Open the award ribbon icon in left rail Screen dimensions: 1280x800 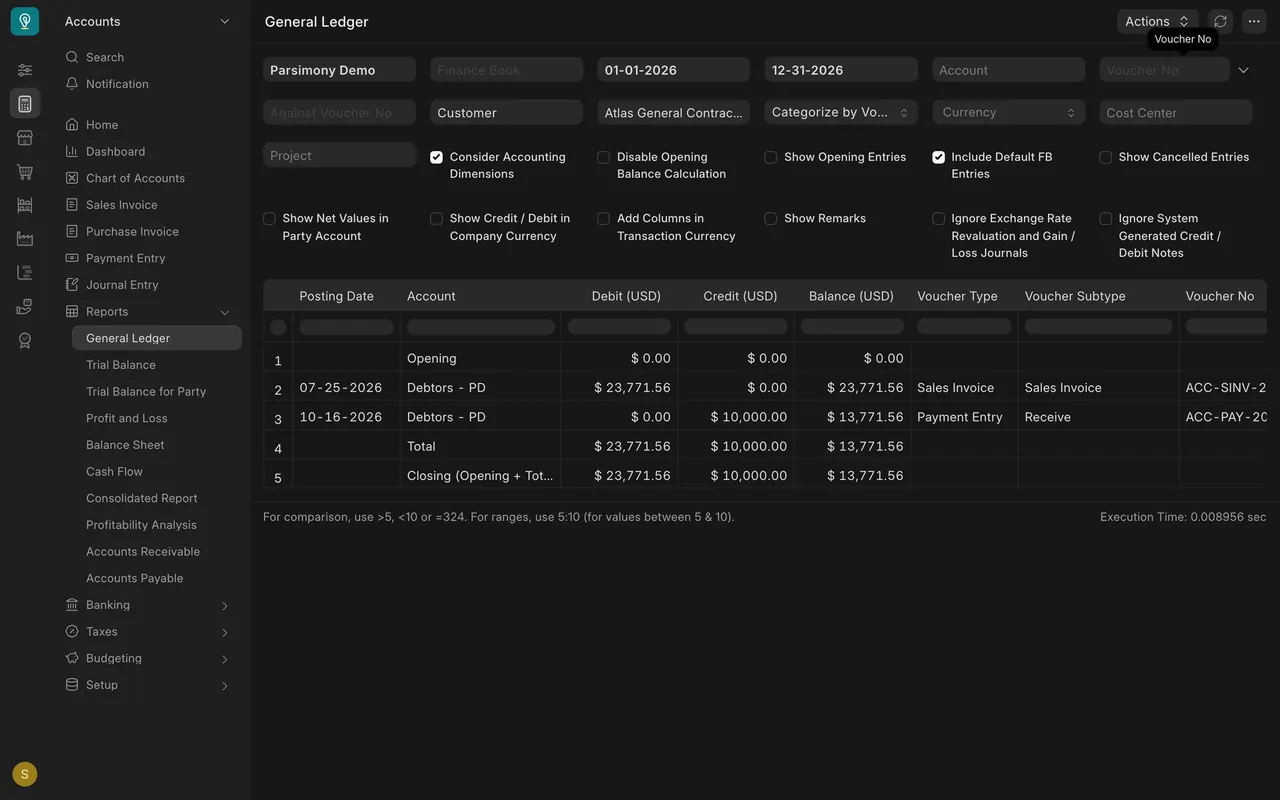(25, 341)
